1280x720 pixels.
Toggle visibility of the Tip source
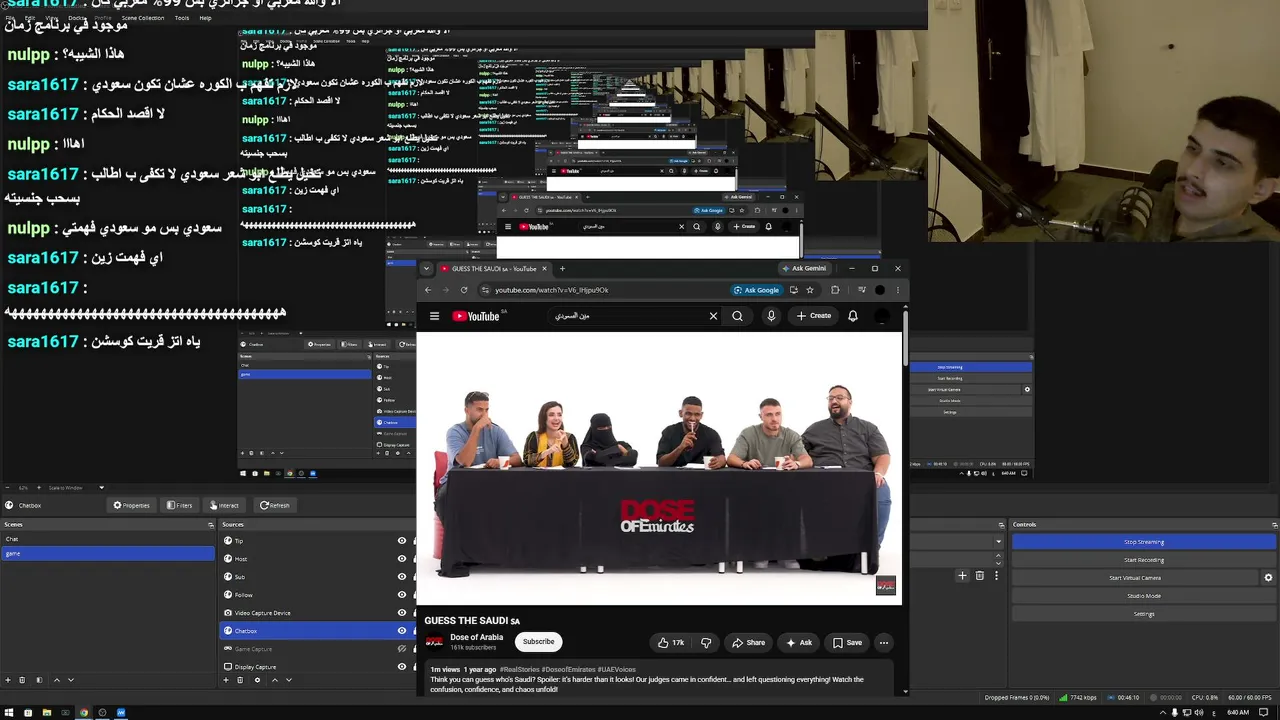click(402, 541)
